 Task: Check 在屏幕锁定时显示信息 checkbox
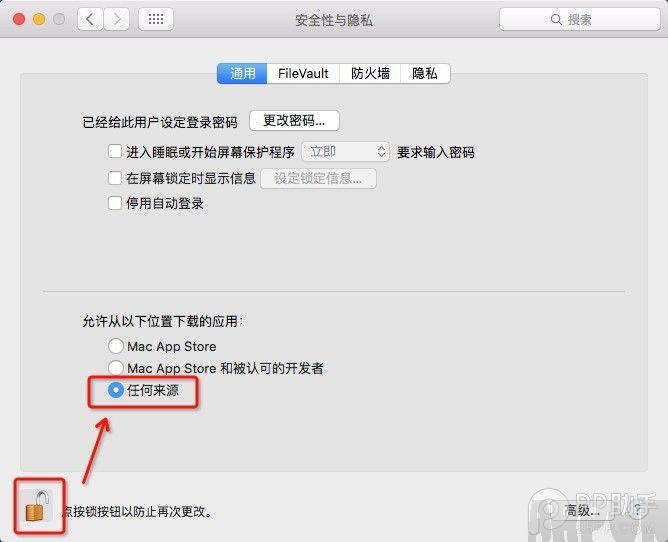[115, 178]
